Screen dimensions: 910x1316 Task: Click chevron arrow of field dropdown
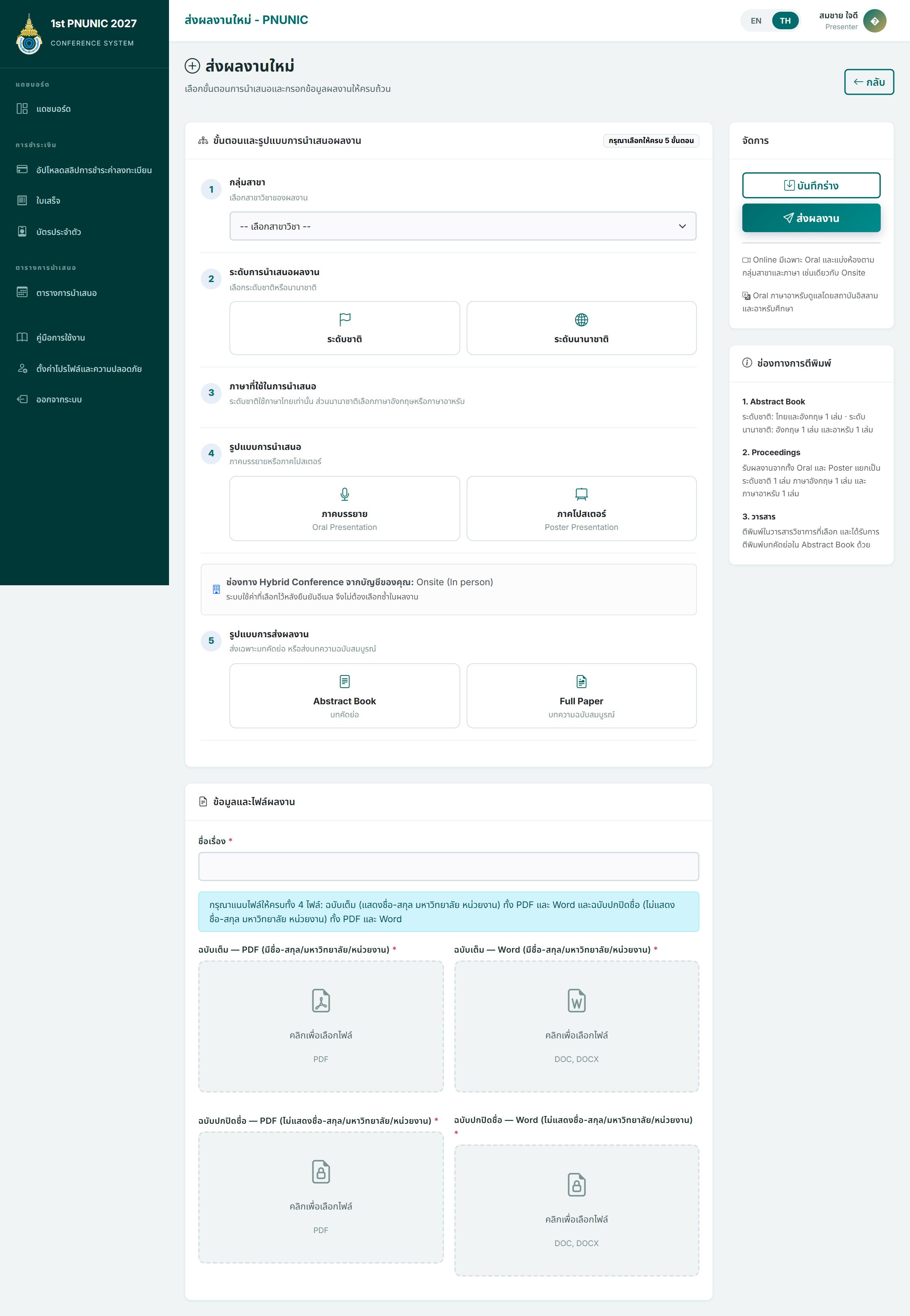pyautogui.click(x=682, y=226)
